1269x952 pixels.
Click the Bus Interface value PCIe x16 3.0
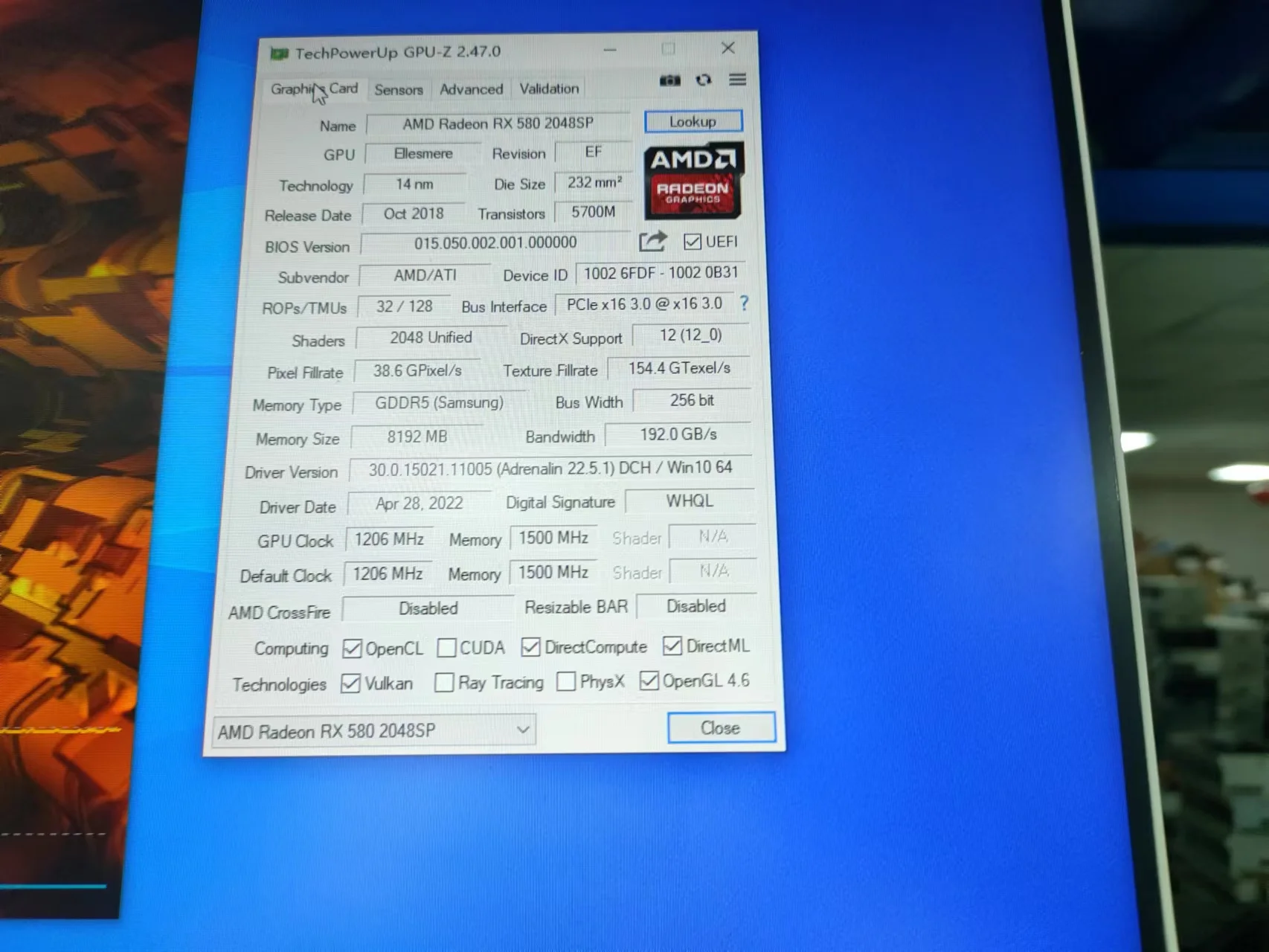(644, 304)
